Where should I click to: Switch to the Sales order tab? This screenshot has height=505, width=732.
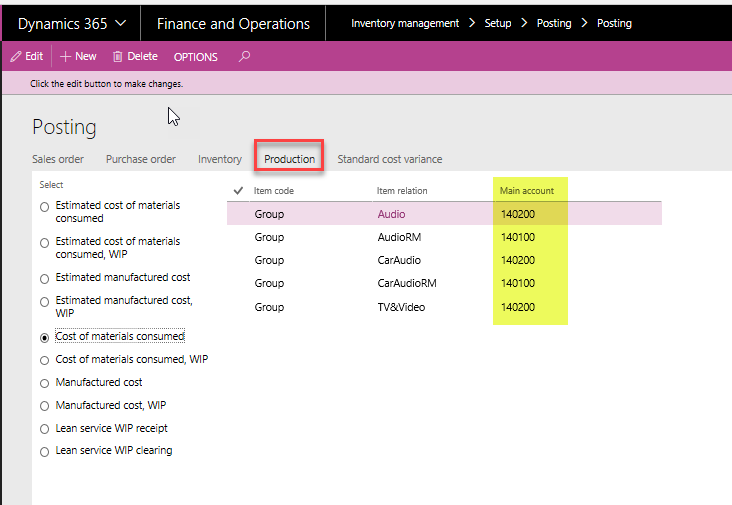pyautogui.click(x=58, y=159)
